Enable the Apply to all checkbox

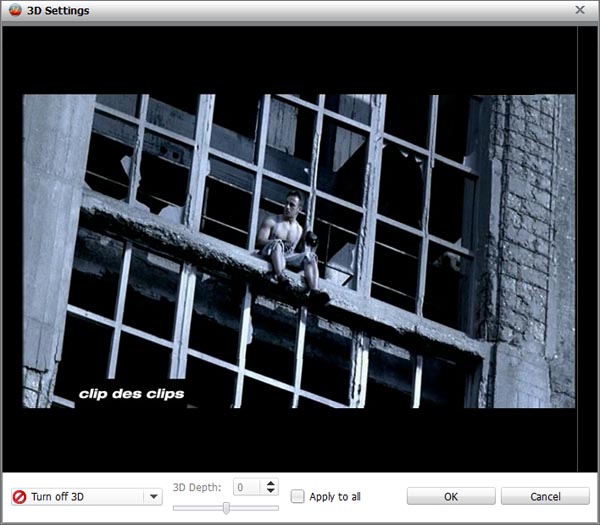click(x=297, y=497)
